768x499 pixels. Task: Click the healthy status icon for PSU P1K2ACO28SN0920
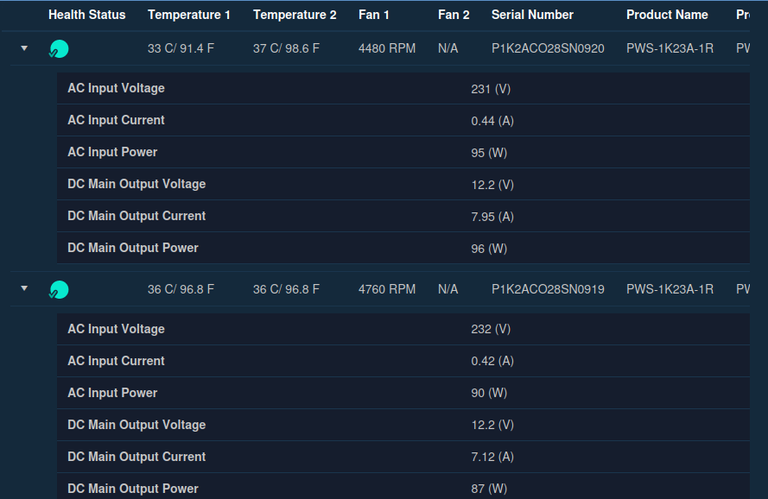click(59, 49)
